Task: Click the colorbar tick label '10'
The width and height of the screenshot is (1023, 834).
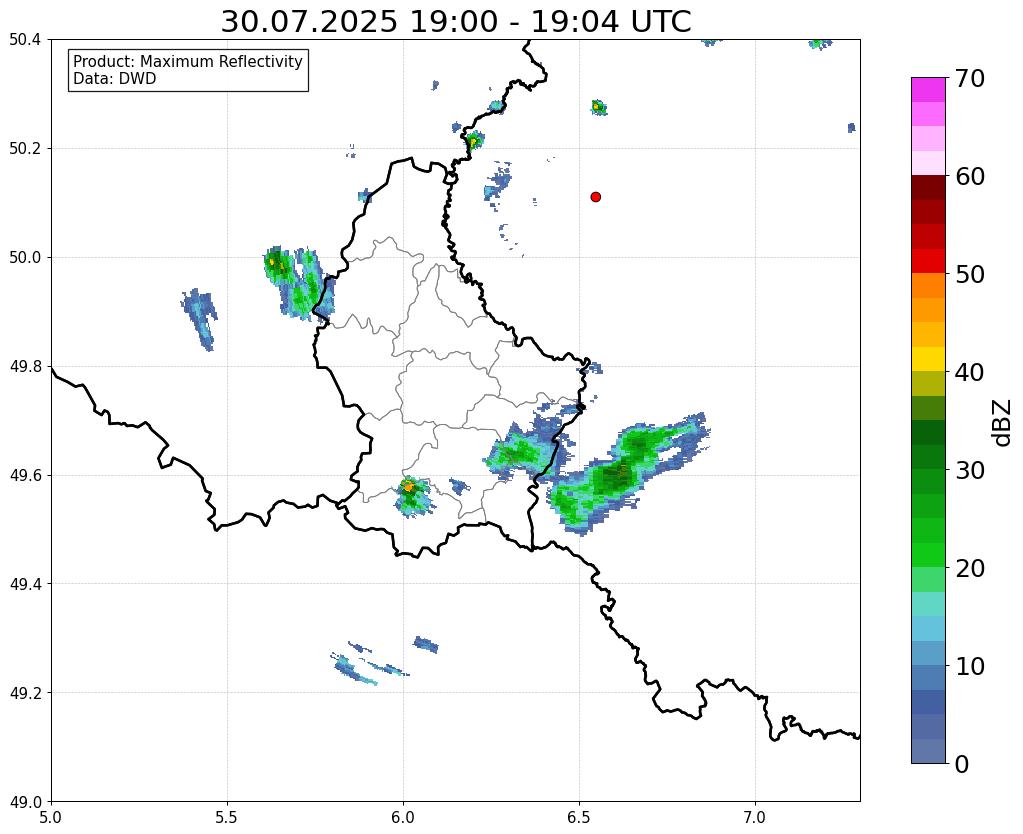Action: coord(970,666)
